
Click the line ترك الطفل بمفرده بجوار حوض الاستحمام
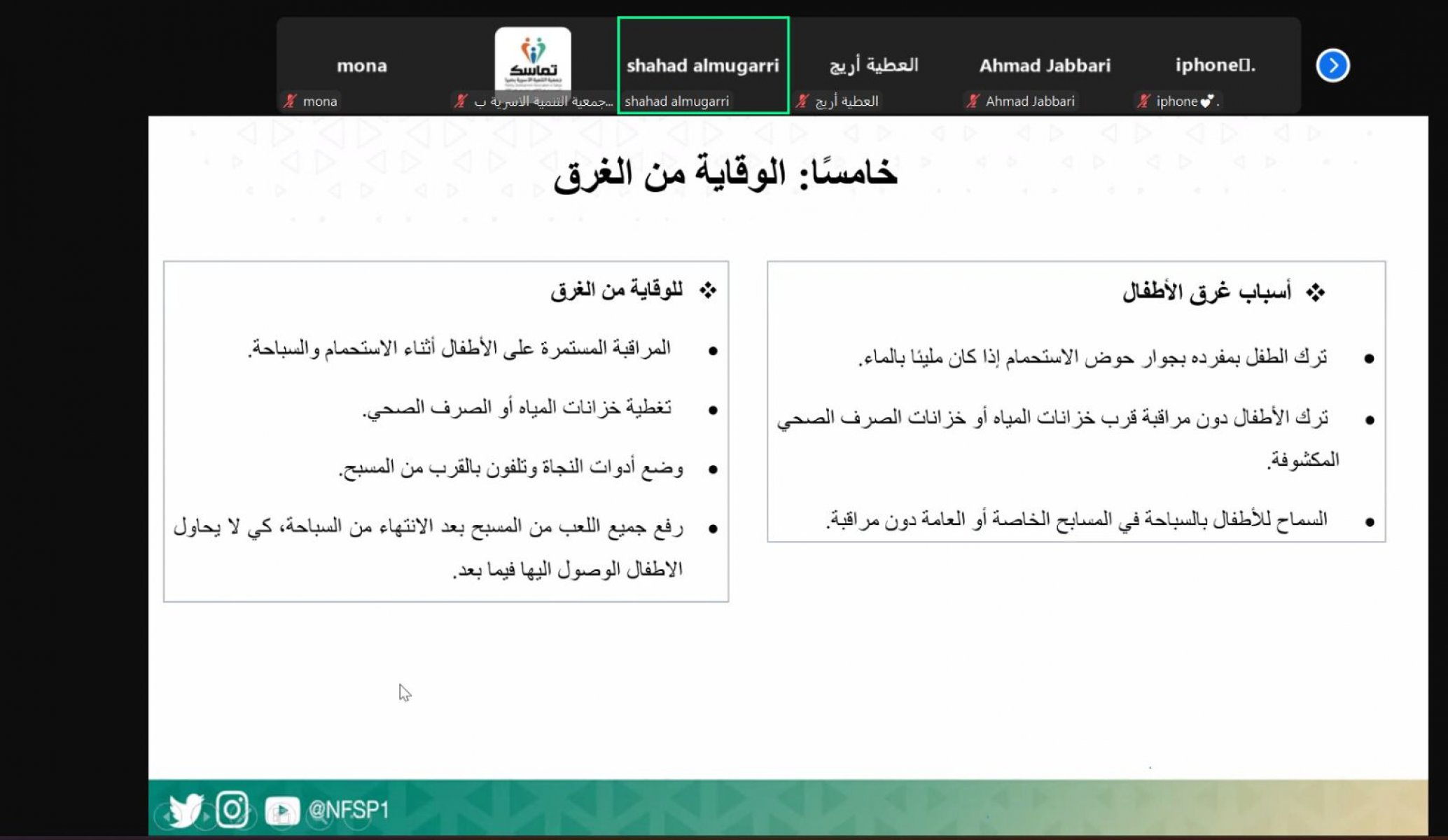(1092, 358)
